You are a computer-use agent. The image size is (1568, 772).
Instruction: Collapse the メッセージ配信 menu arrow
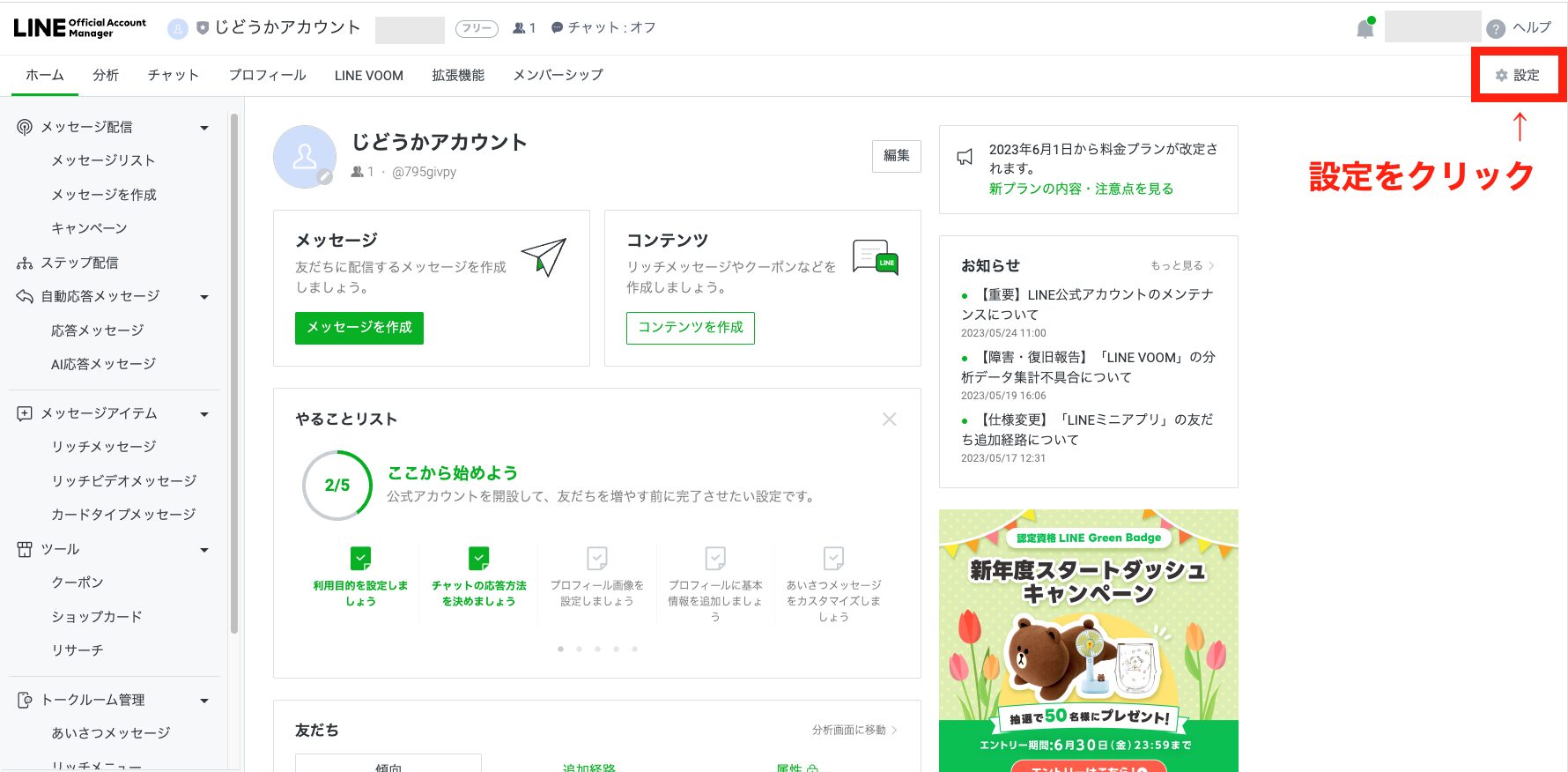[204, 128]
